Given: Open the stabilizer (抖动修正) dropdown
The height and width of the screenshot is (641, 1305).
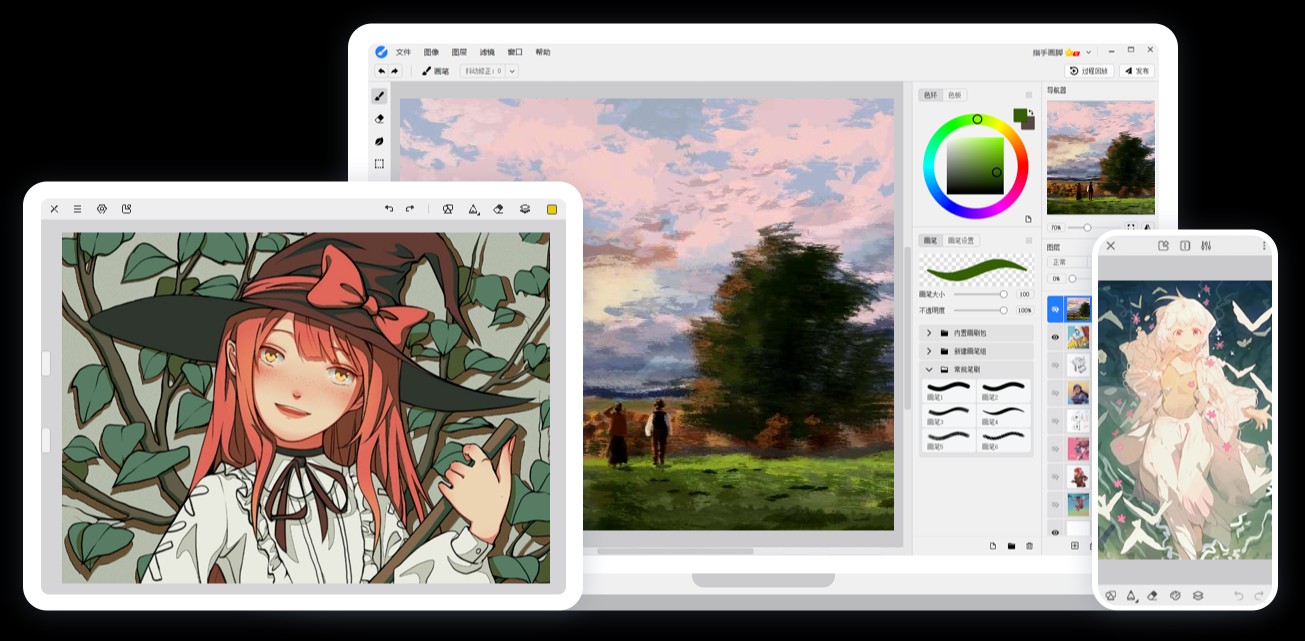Looking at the screenshot, I should pyautogui.click(x=512, y=71).
